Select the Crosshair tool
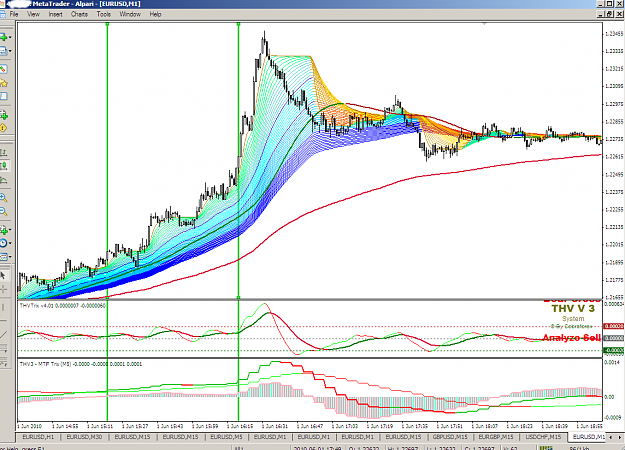The image size is (625, 450). (4, 289)
